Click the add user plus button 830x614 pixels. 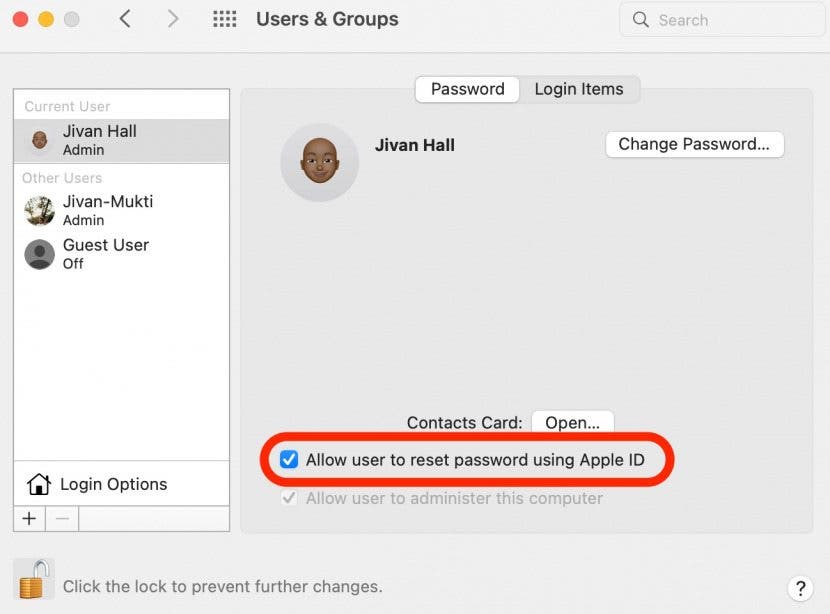[28, 518]
